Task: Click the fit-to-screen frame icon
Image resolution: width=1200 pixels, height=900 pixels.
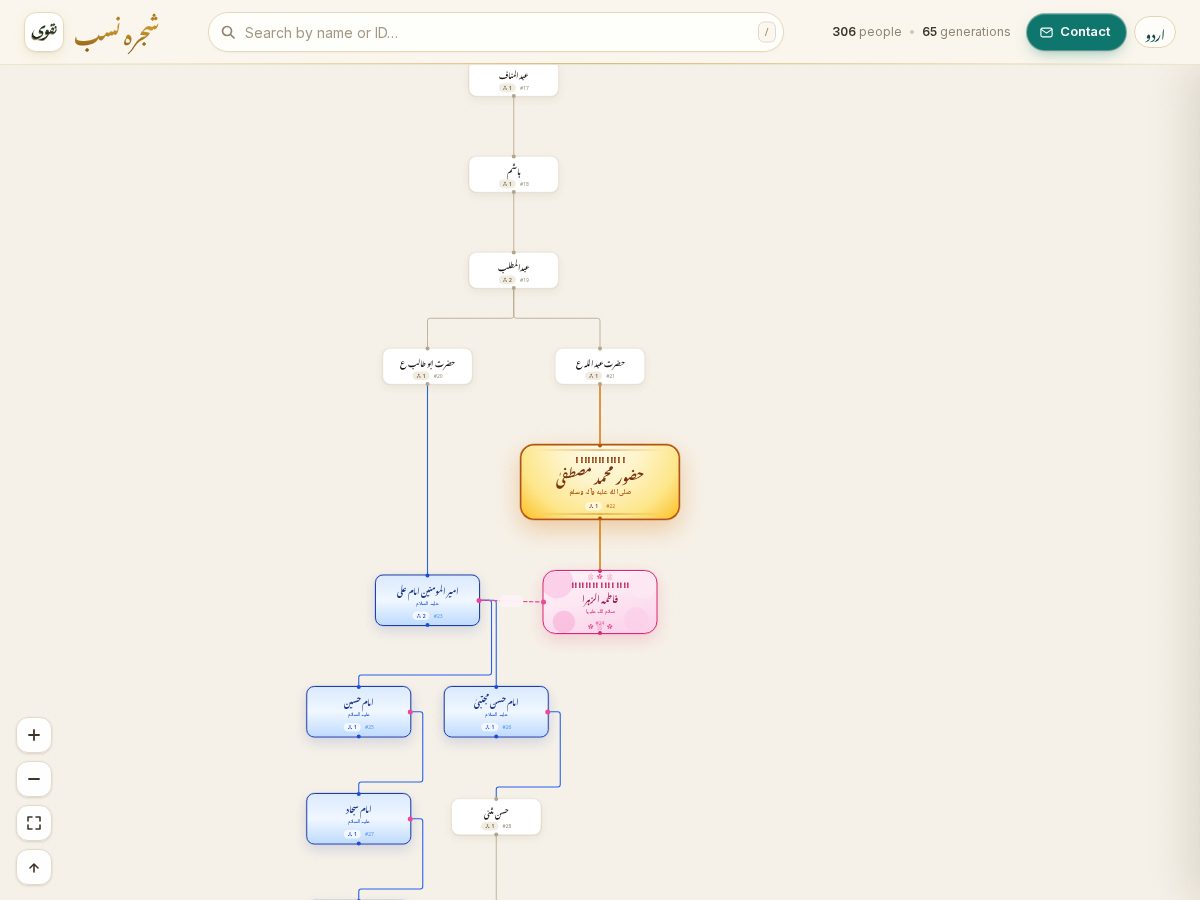Action: coord(34,823)
